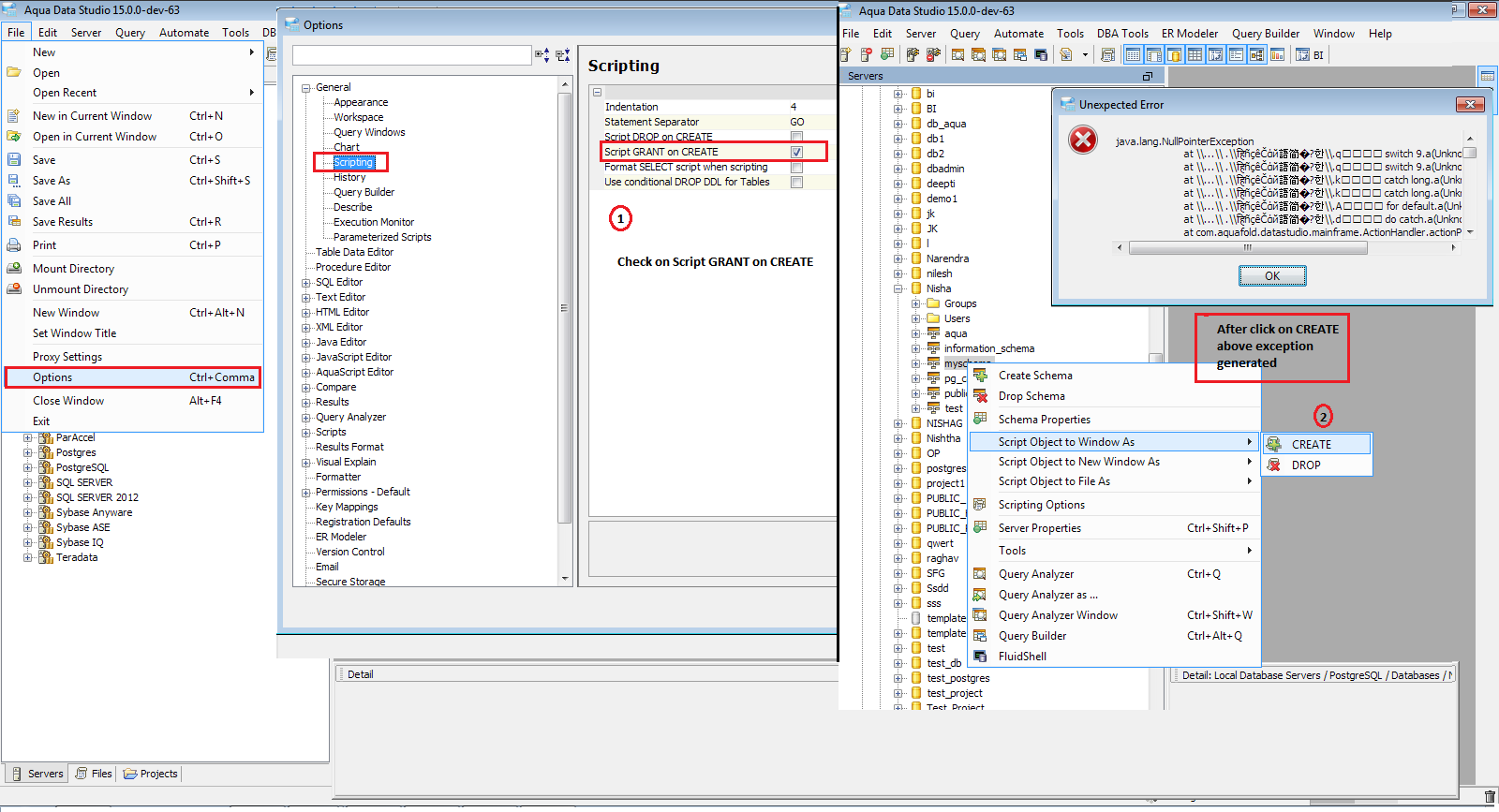Enable Script DROP on CREATE checkbox
The image size is (1499, 812).
pos(796,137)
